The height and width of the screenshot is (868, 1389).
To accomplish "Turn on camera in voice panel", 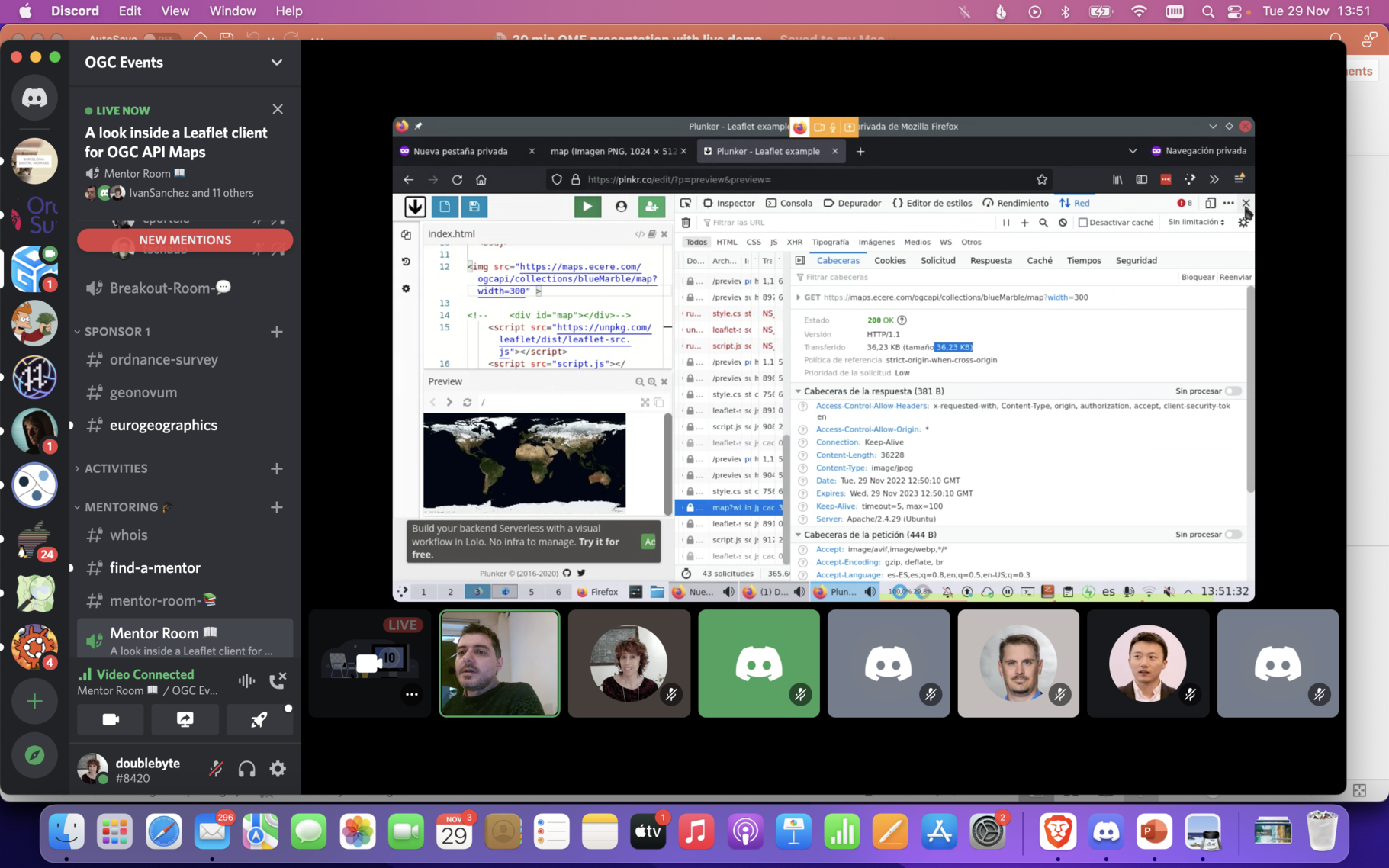I will coord(111,719).
